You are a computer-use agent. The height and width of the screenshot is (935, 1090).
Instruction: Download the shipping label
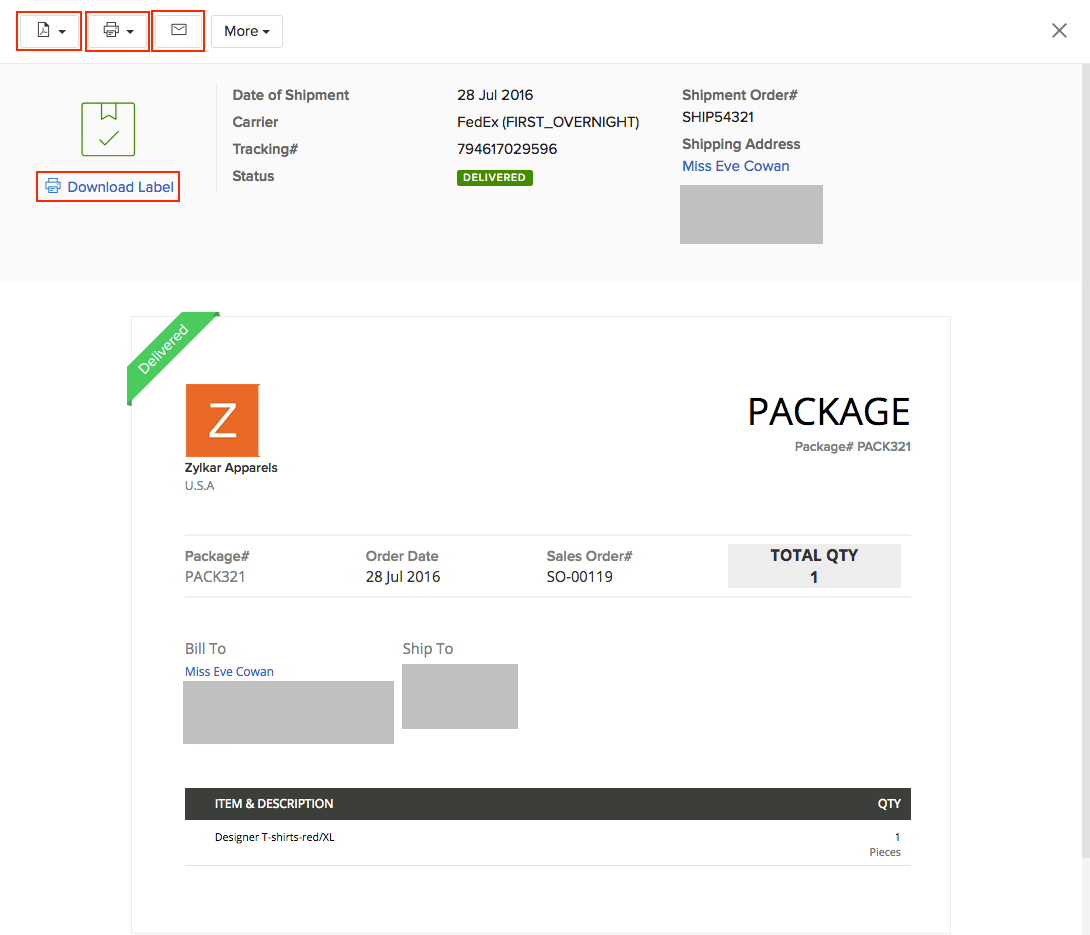118,186
